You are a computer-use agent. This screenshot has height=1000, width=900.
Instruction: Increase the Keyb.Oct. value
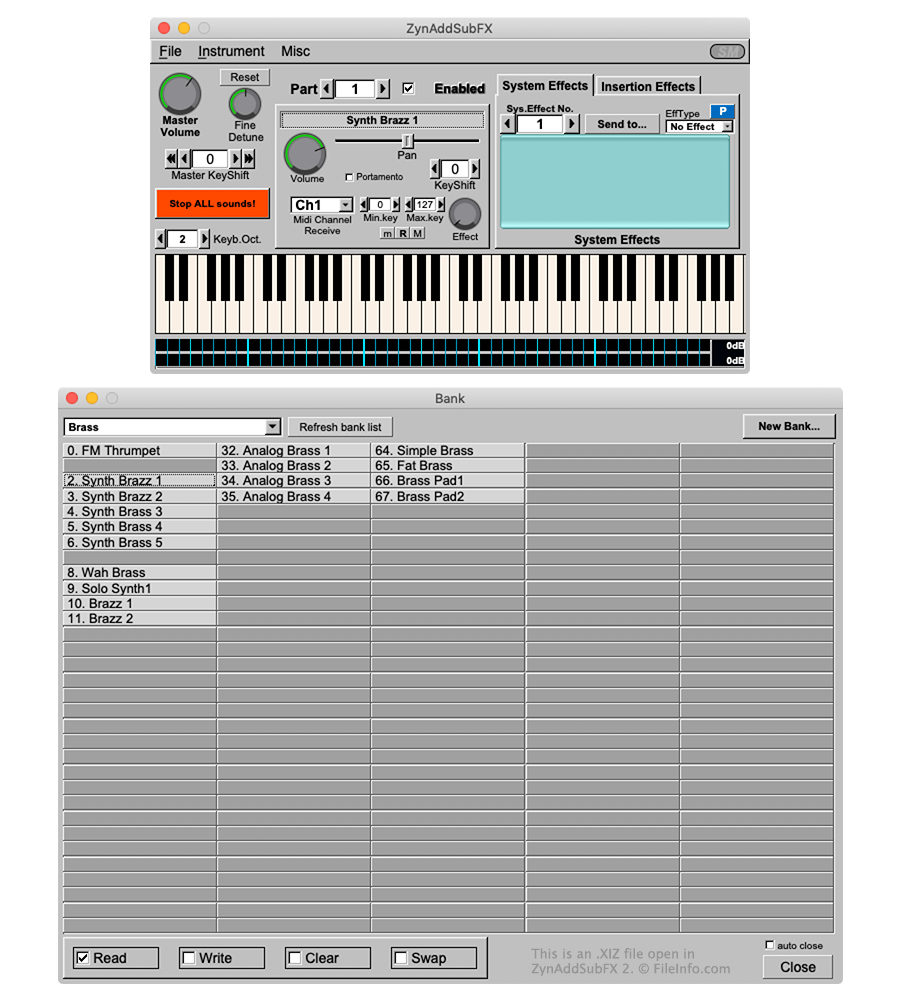204,239
